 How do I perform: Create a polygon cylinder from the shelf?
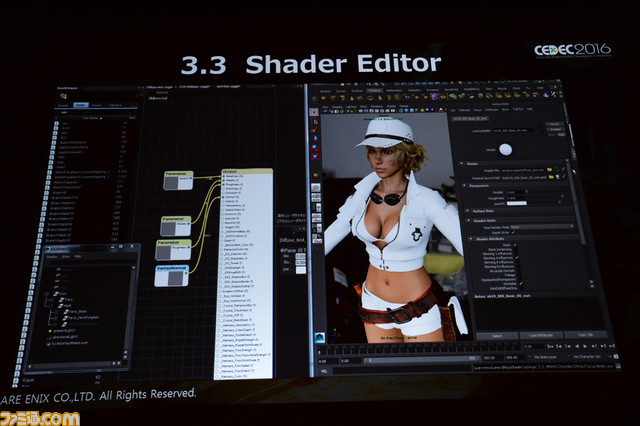(342, 98)
